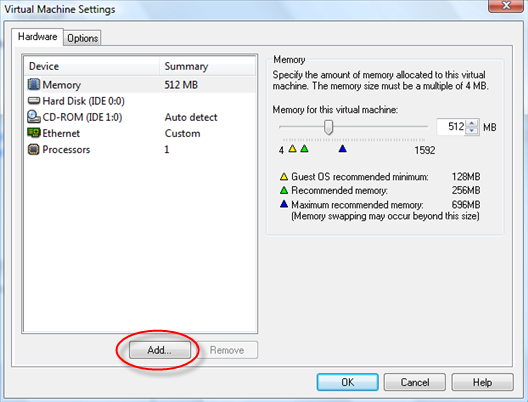Image resolution: width=528 pixels, height=402 pixels.
Task: Click the CD-ROM disc icon
Action: 34,116
